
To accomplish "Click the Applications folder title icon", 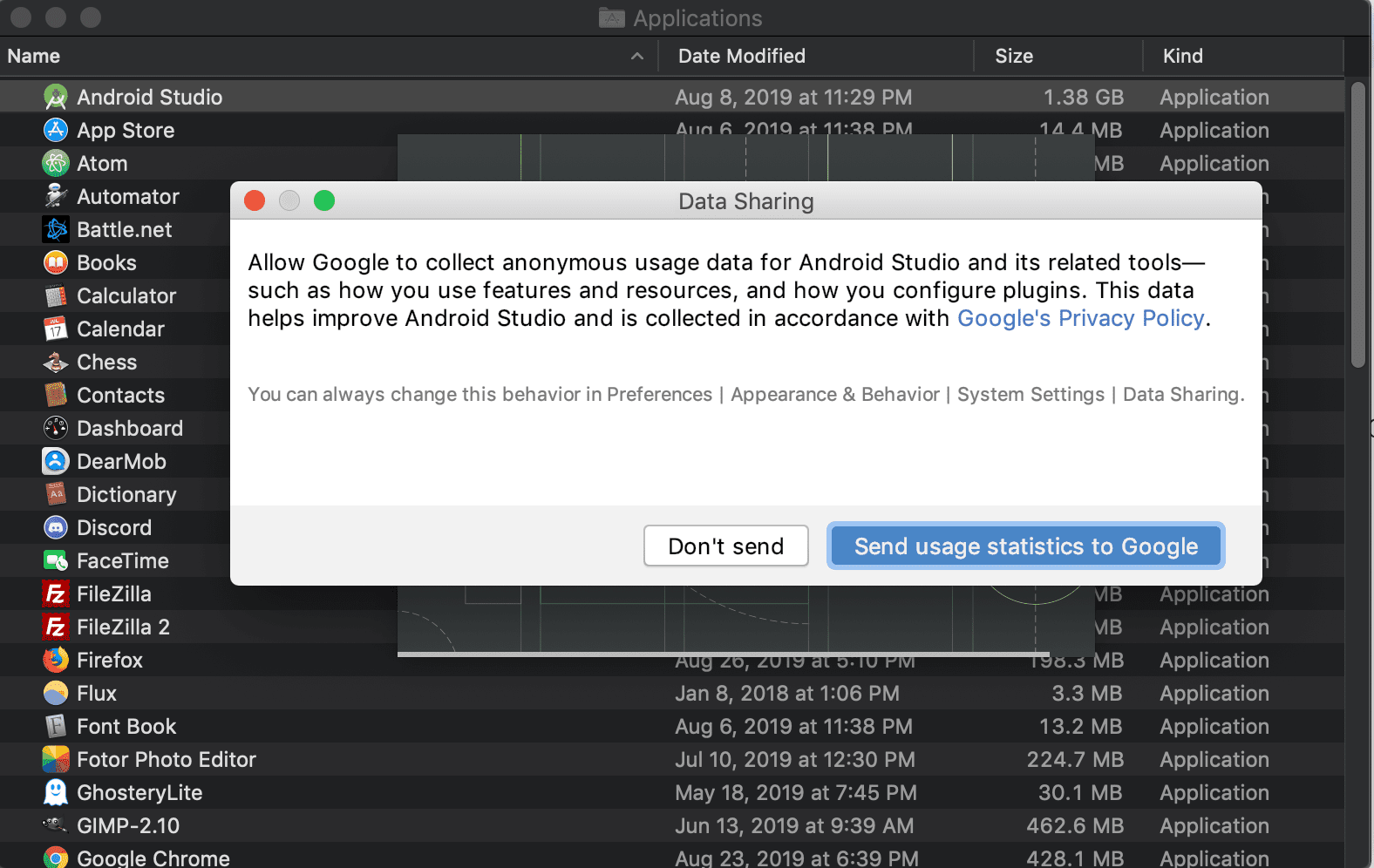I will tap(612, 17).
